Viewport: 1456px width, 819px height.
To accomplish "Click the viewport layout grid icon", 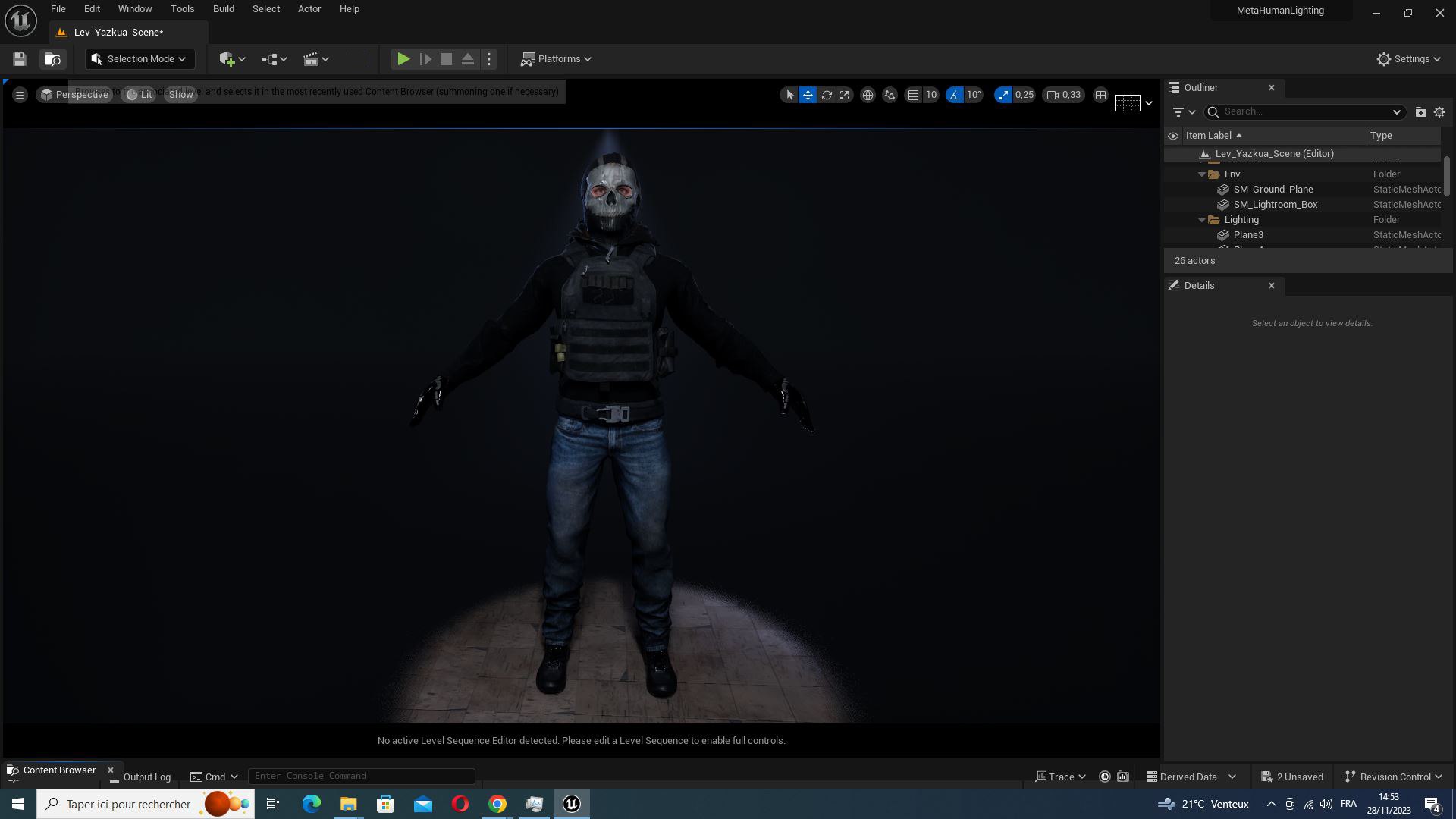I will click(x=1100, y=95).
